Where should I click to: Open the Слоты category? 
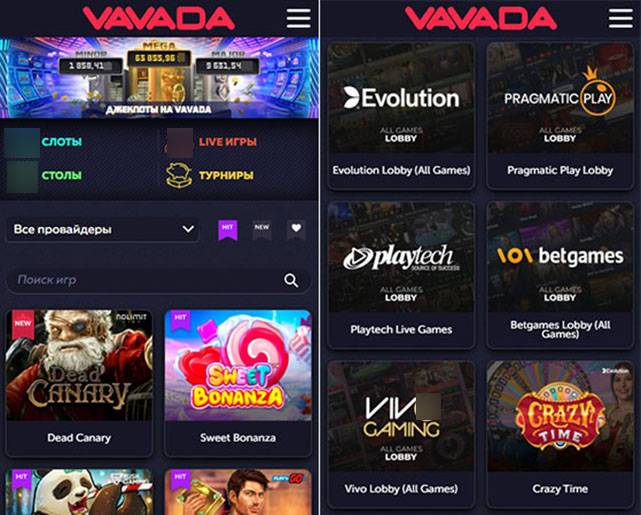61,142
